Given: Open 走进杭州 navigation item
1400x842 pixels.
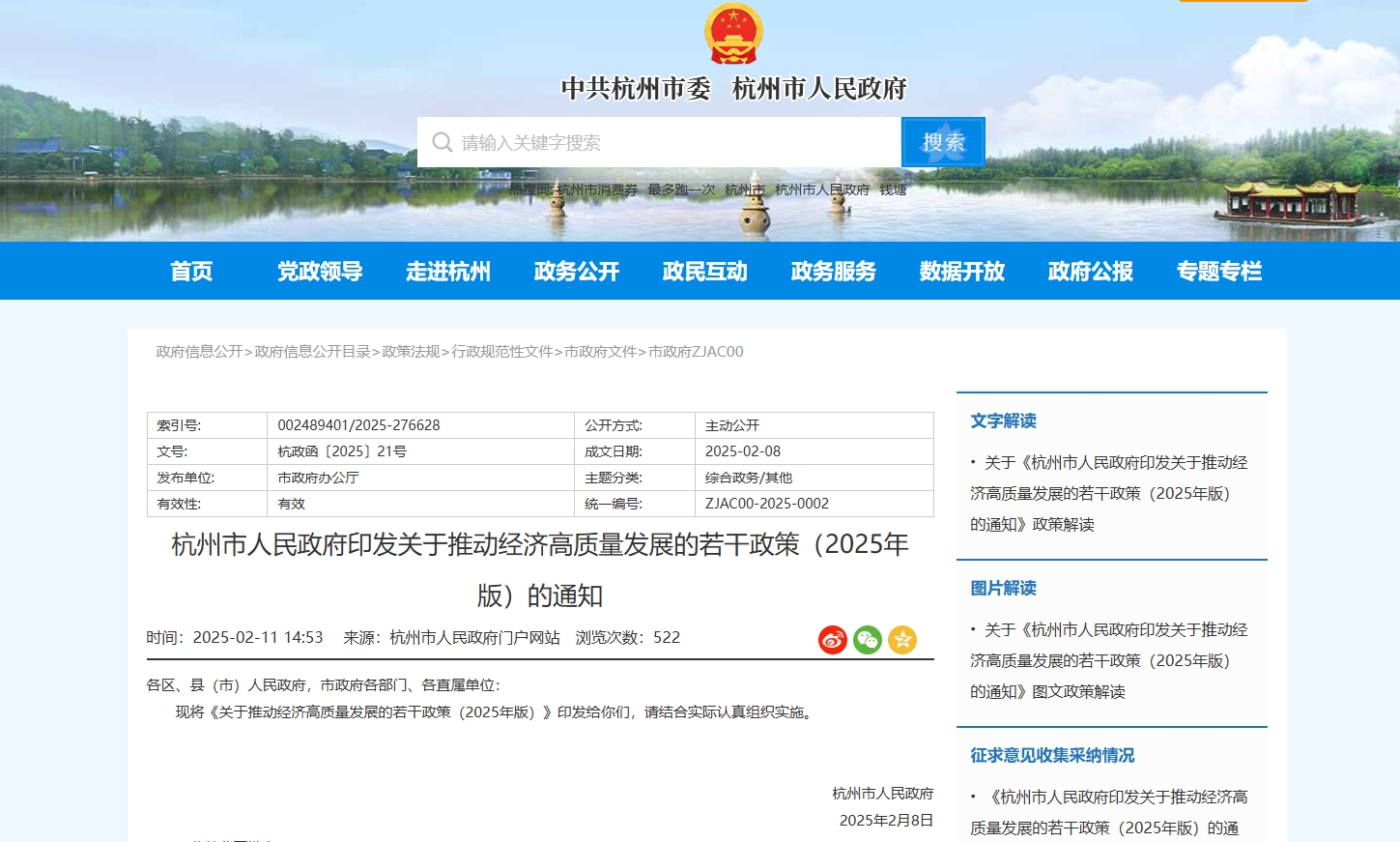Looking at the screenshot, I should [448, 272].
